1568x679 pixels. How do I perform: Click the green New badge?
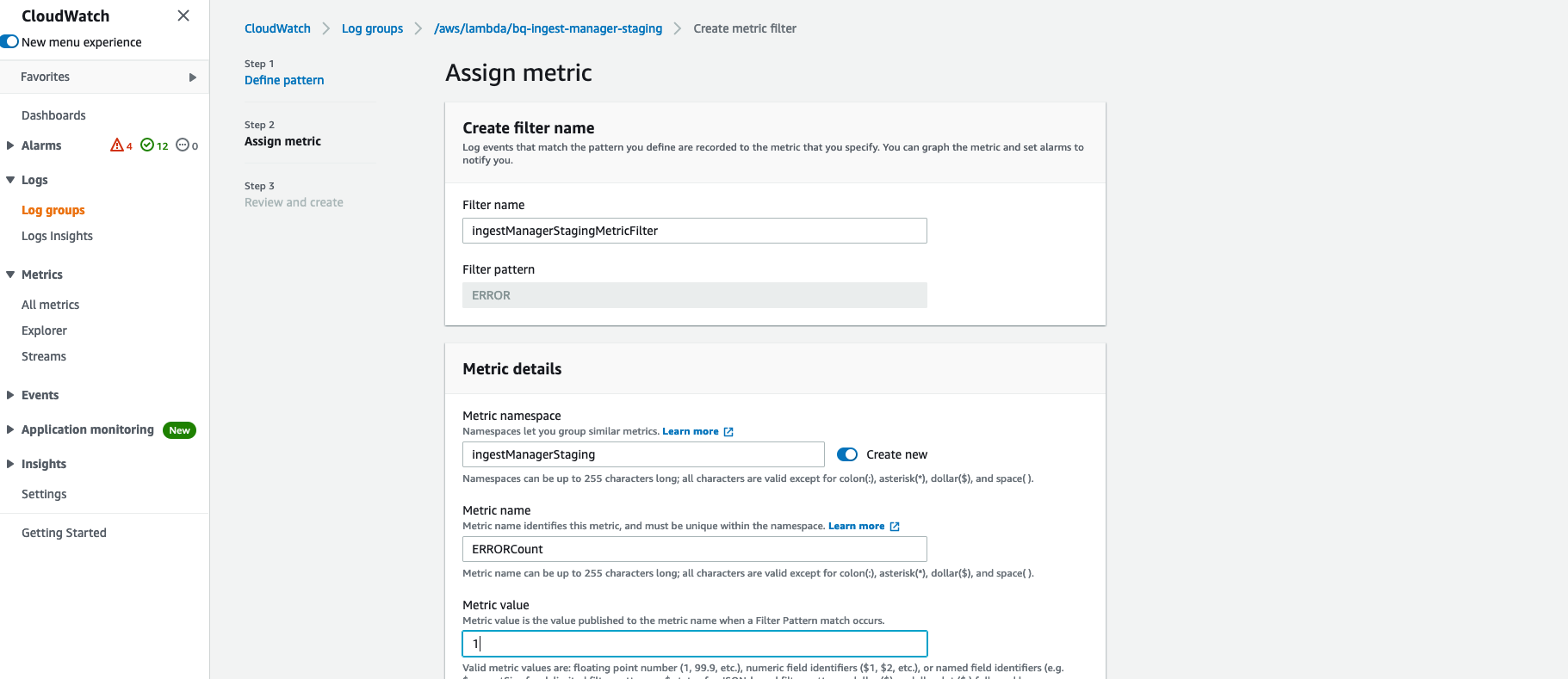pos(179,430)
